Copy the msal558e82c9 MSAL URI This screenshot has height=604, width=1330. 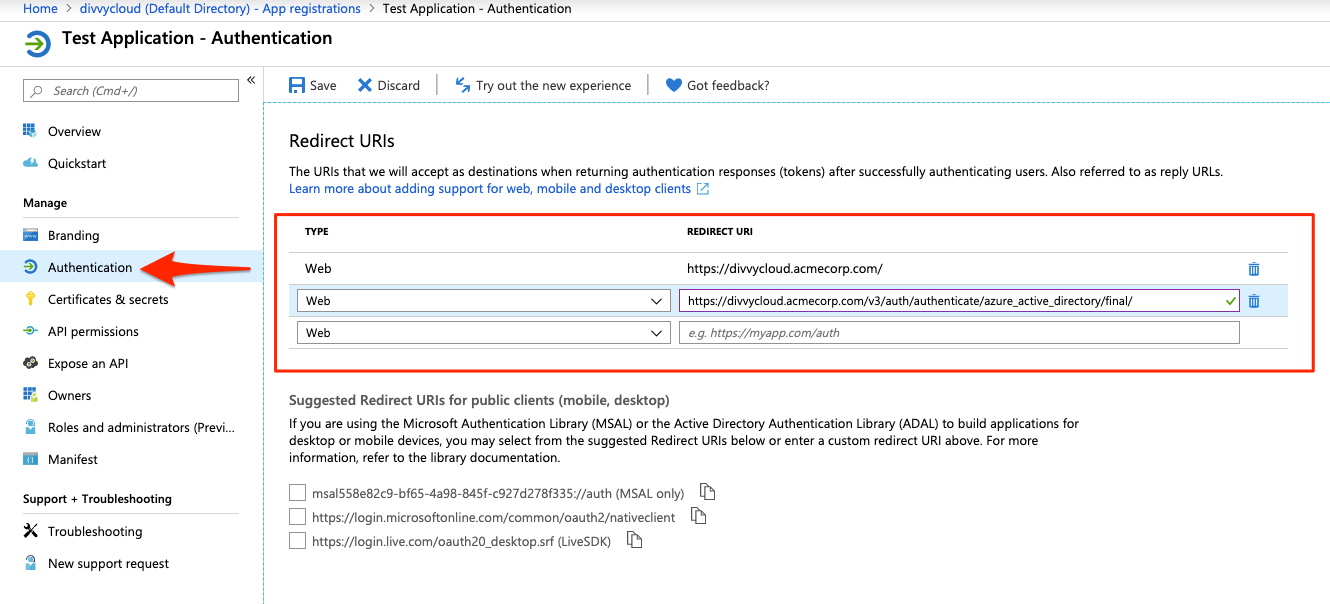pos(708,492)
